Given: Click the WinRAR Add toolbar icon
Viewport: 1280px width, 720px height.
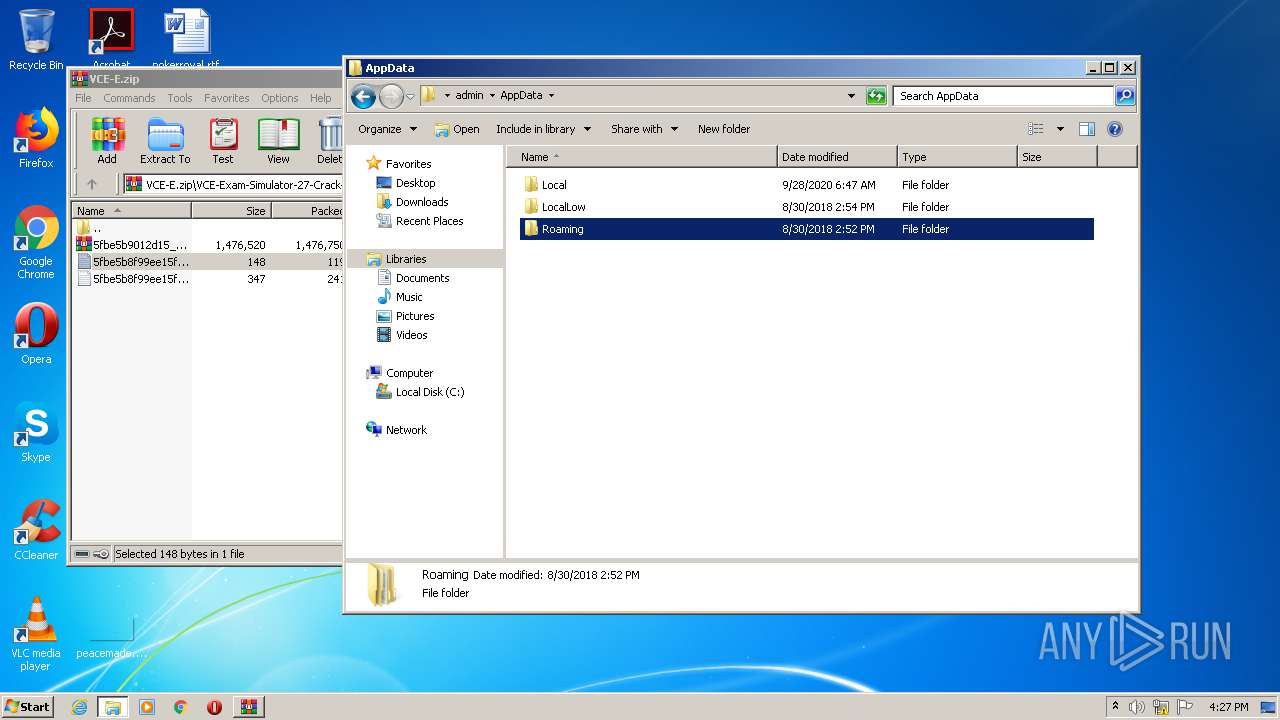Looking at the screenshot, I should coord(107,140).
